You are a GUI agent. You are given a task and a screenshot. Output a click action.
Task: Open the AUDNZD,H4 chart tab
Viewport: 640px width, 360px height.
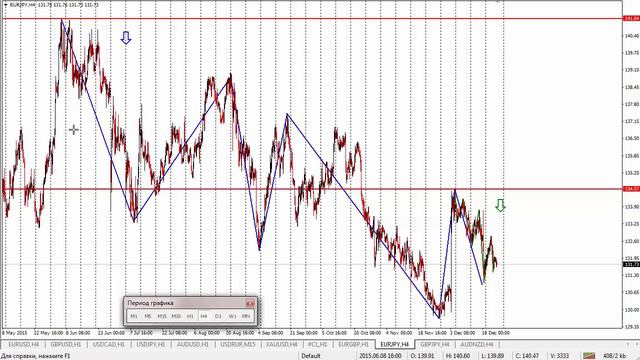pyautogui.click(x=477, y=344)
